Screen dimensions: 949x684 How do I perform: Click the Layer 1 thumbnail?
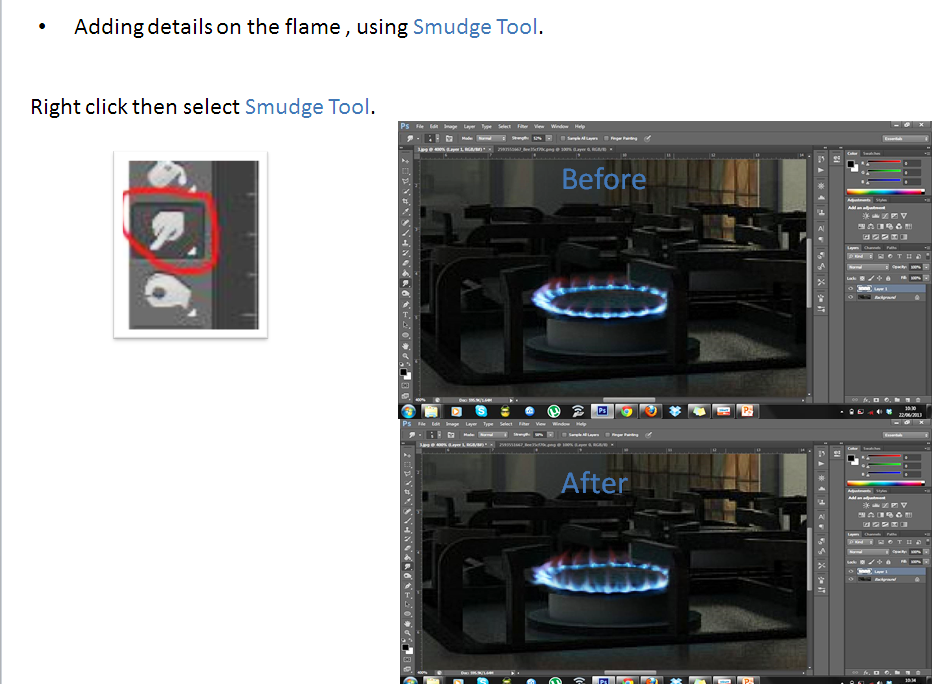(x=864, y=287)
